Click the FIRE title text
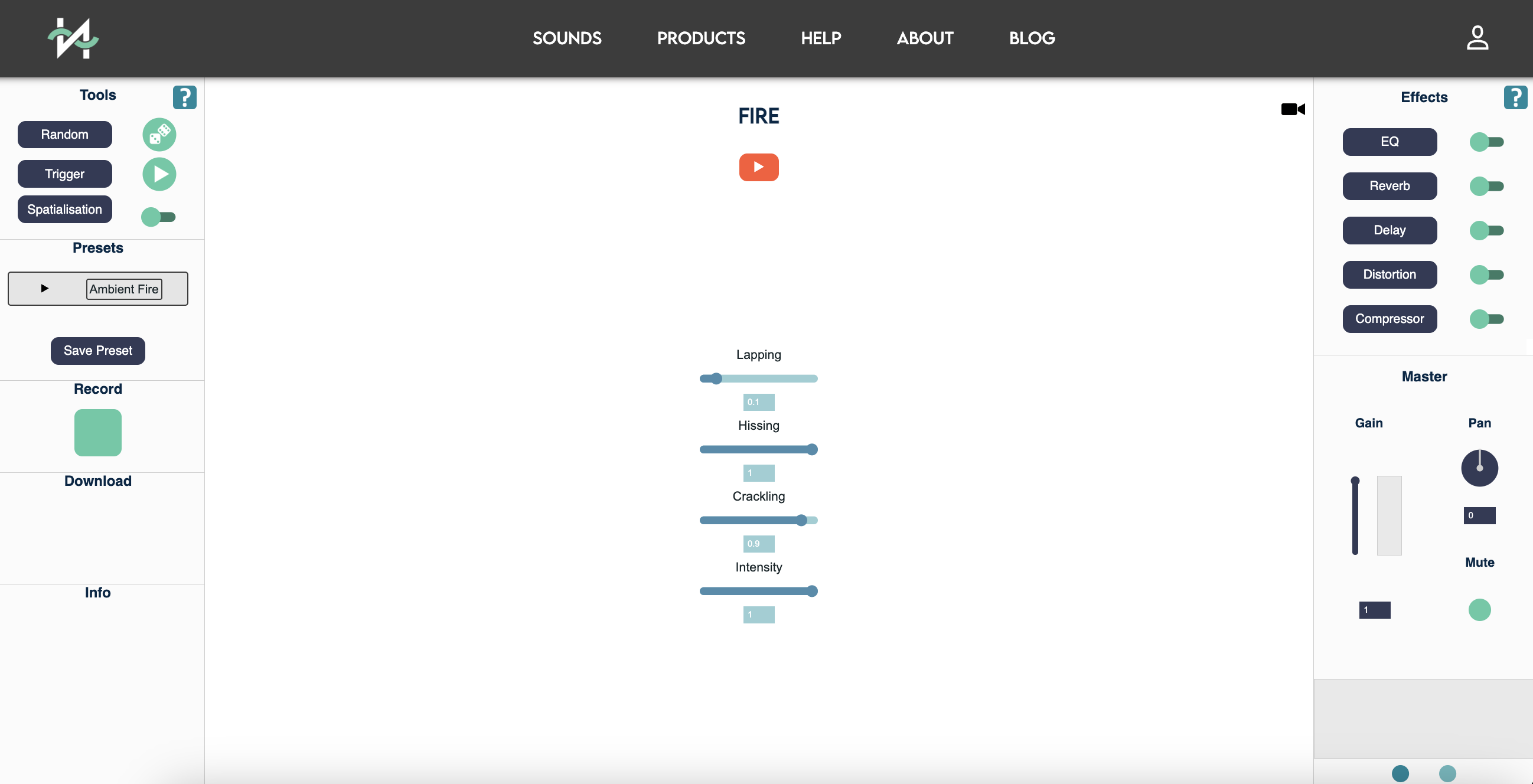 click(x=759, y=116)
